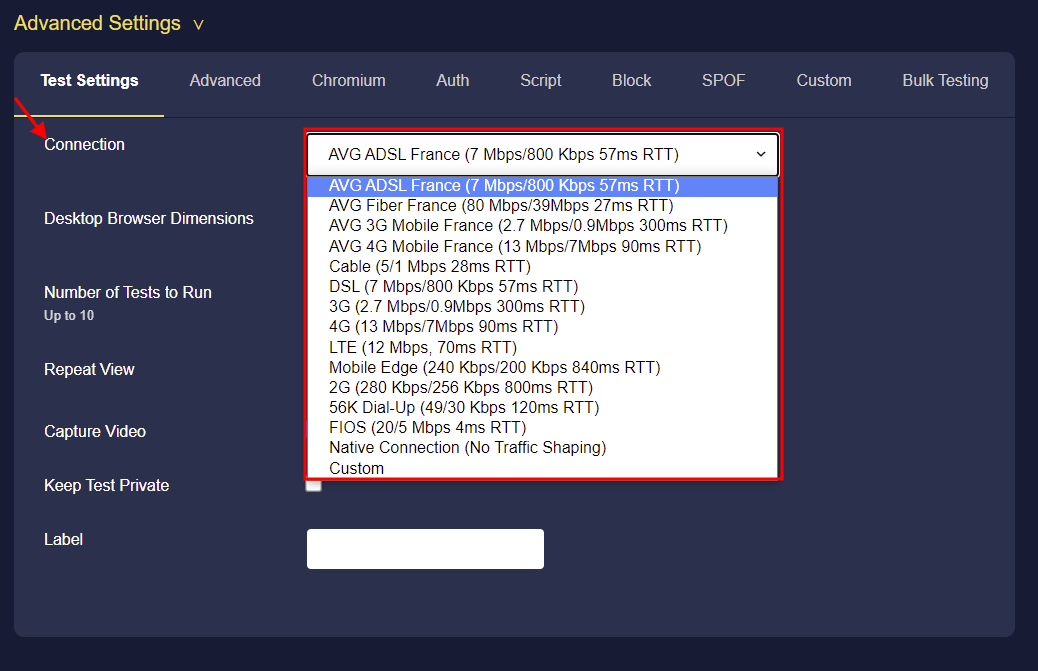Pick 3G (2.7 Mbps/0.9Mbps 300ms RTT)

(x=543, y=306)
